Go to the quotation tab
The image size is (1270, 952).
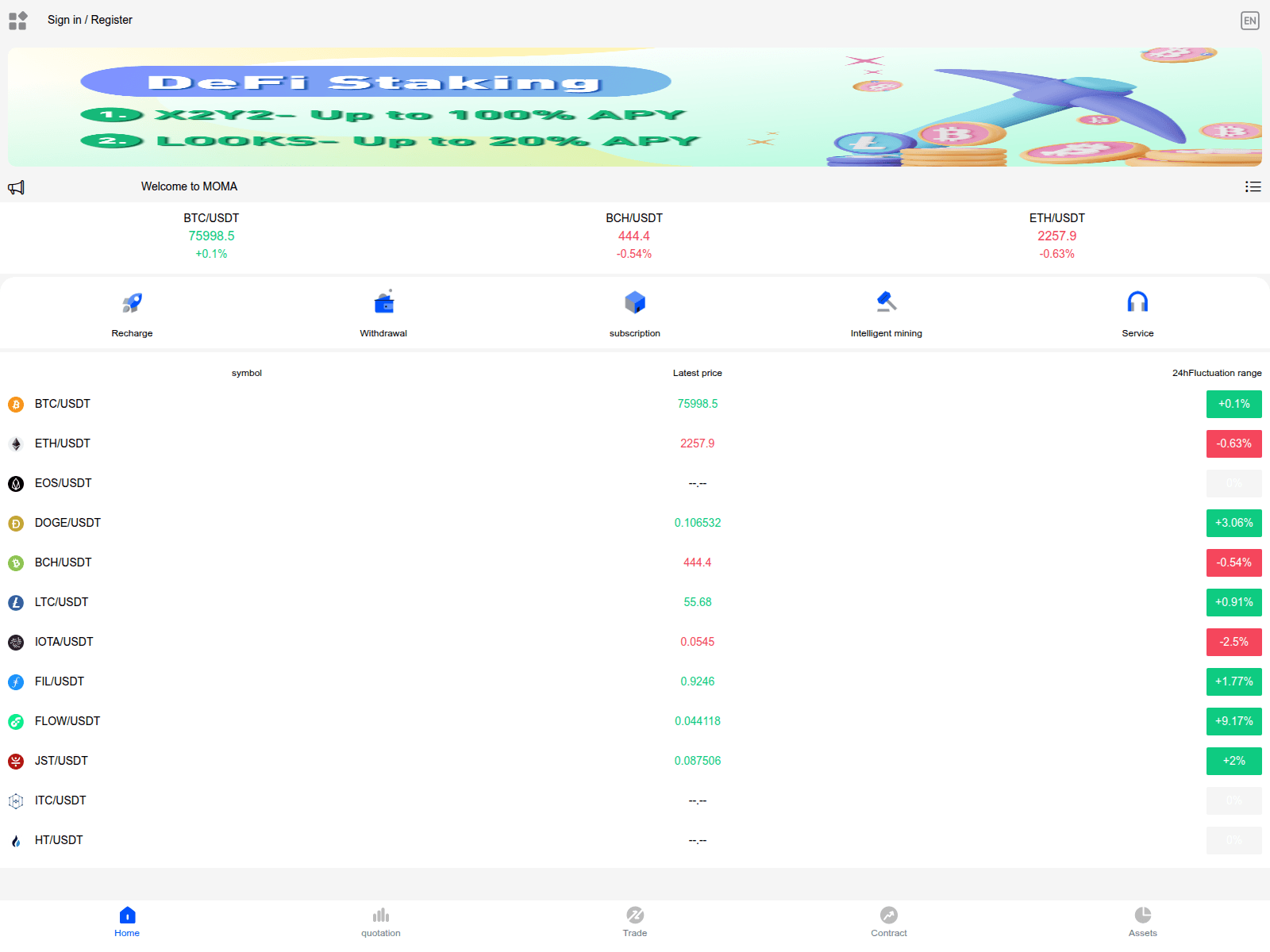381,922
